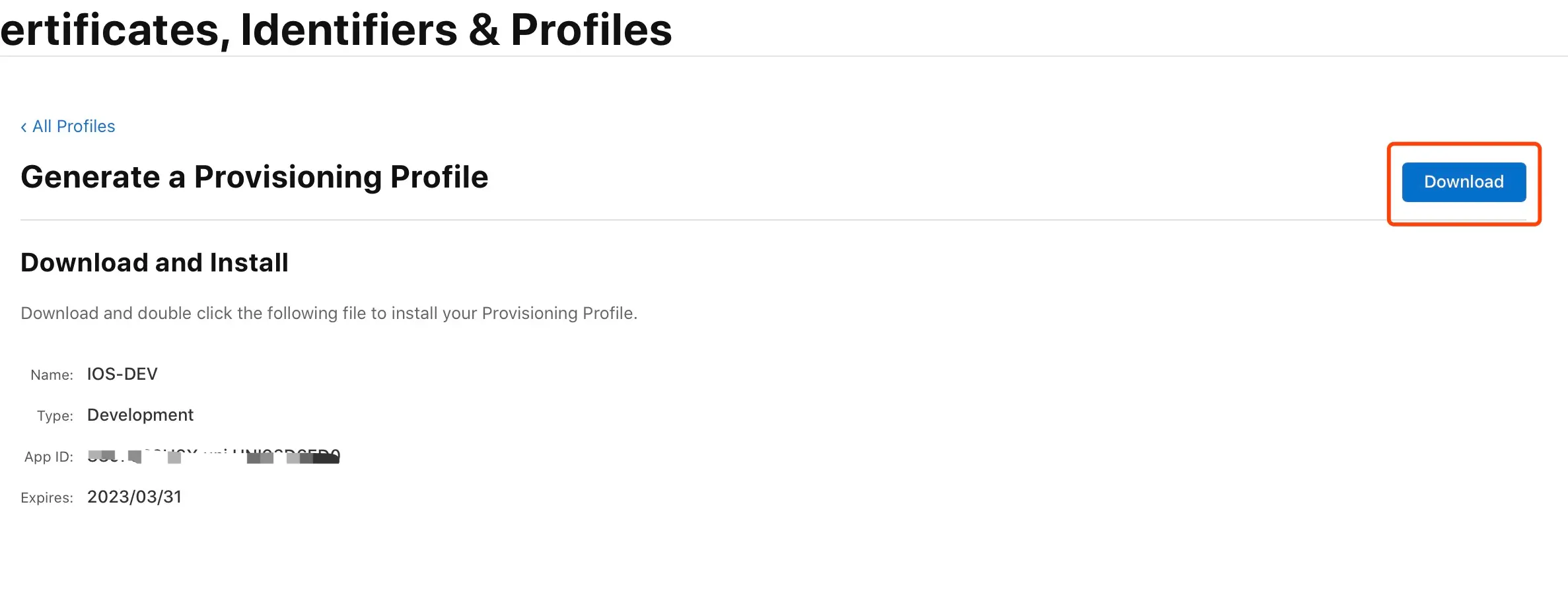
Task: Select the IOS-DEV profile name value
Action: click(122, 374)
